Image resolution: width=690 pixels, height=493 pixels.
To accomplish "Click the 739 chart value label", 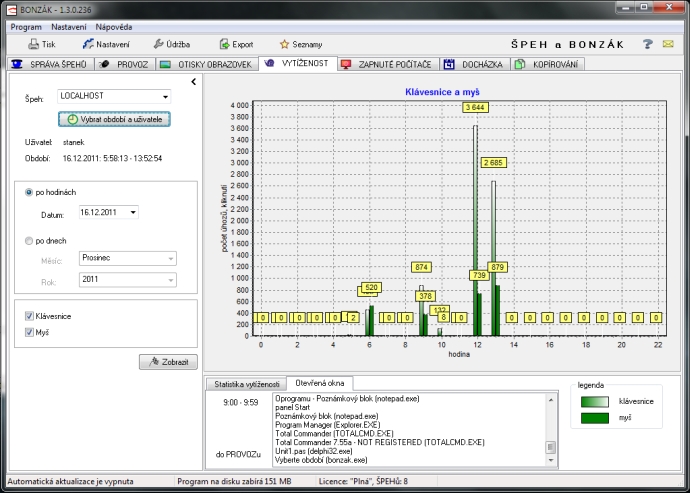I will click(x=479, y=275).
